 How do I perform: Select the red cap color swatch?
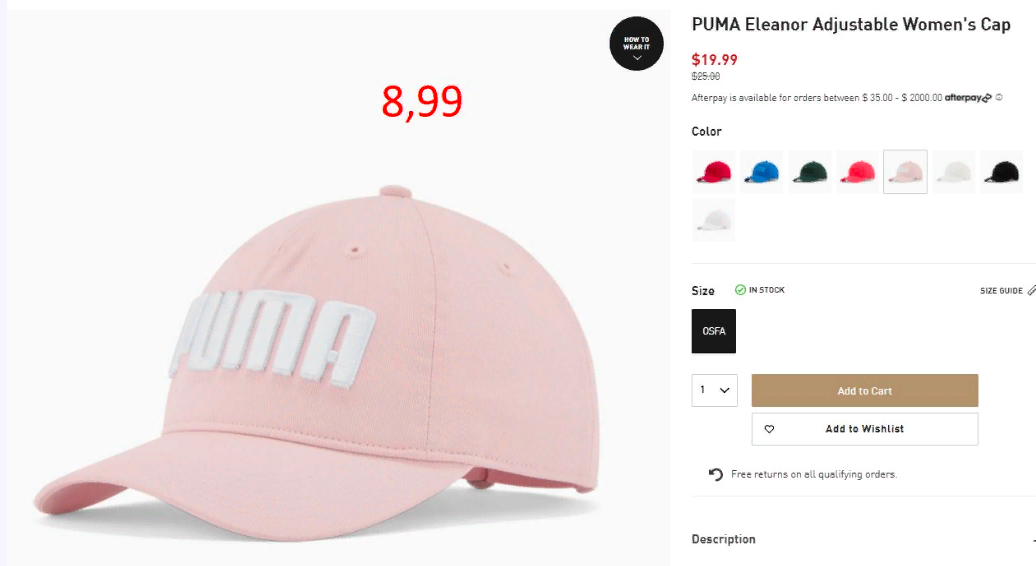point(714,172)
